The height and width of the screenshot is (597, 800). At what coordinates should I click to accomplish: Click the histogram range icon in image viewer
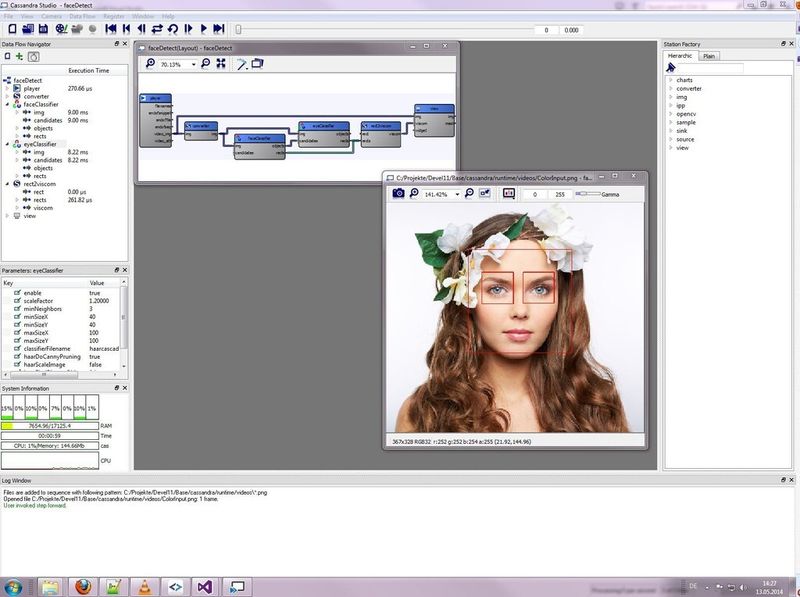coord(509,193)
